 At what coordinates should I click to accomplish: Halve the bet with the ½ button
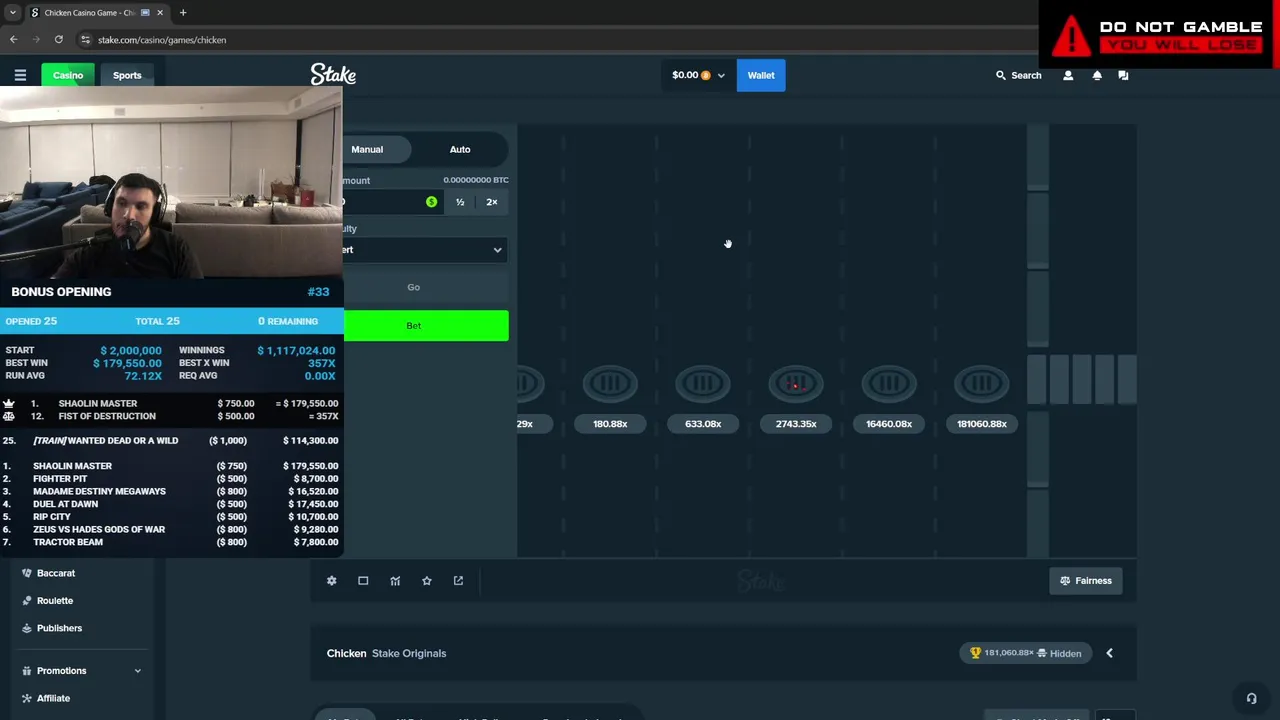pos(460,202)
